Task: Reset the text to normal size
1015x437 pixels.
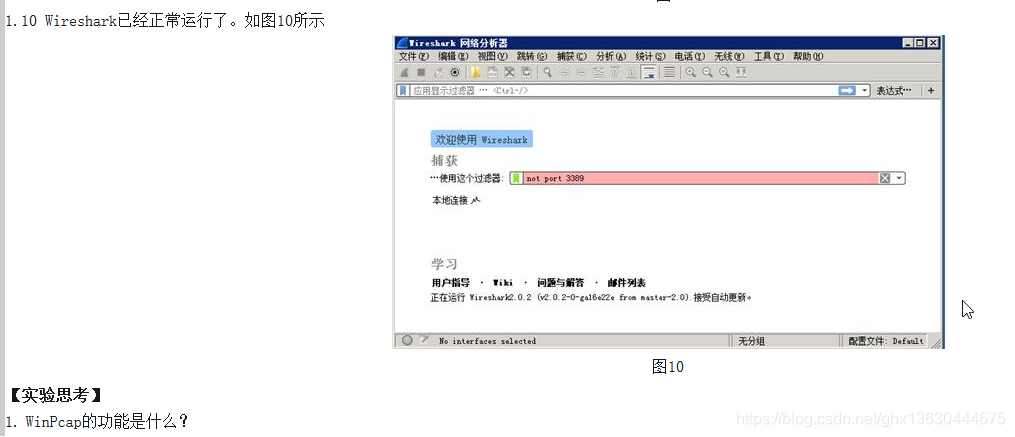Action: (724, 73)
